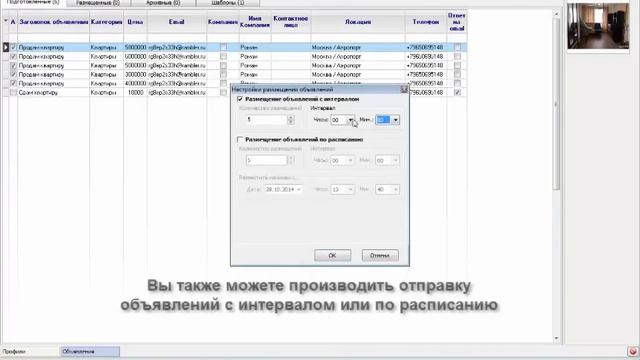Click the Компания column header
This screenshot has height=360, width=640.
click(x=223, y=22)
